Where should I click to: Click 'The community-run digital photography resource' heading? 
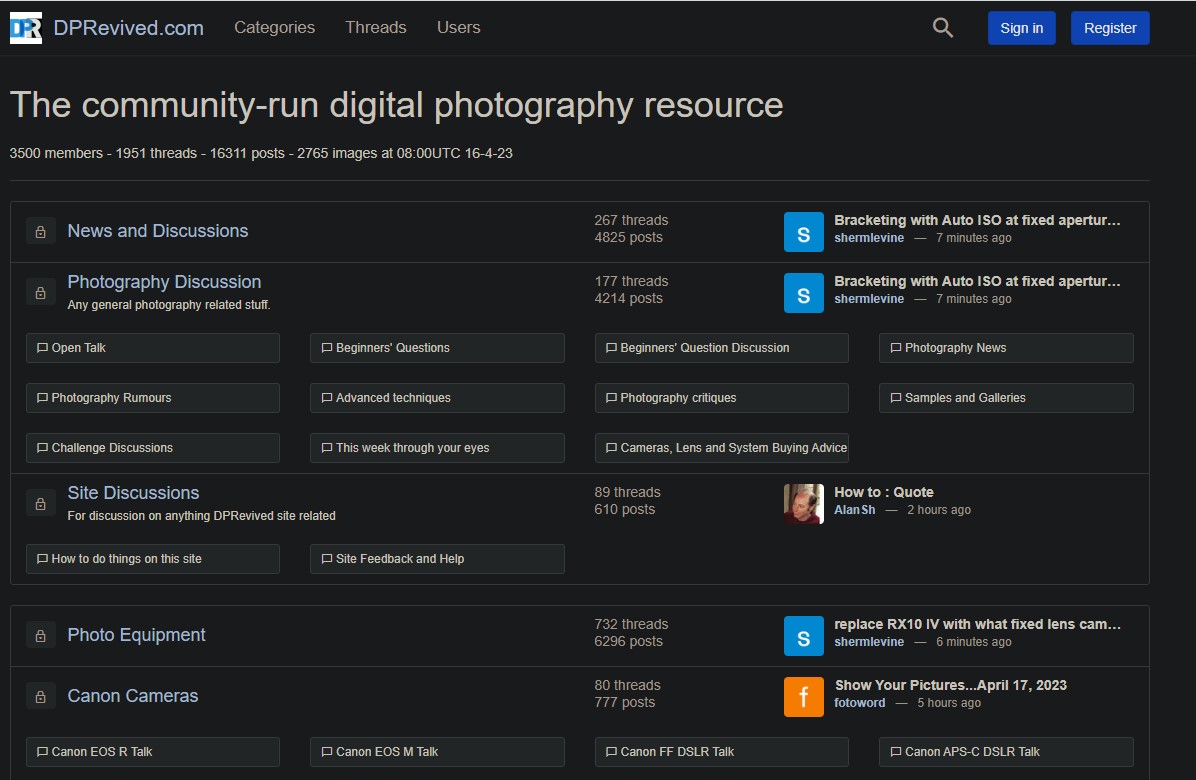[397, 105]
